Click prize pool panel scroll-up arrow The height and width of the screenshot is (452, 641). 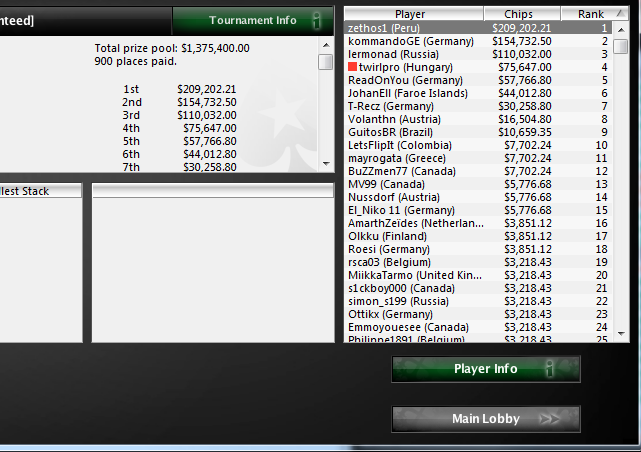pos(326,45)
